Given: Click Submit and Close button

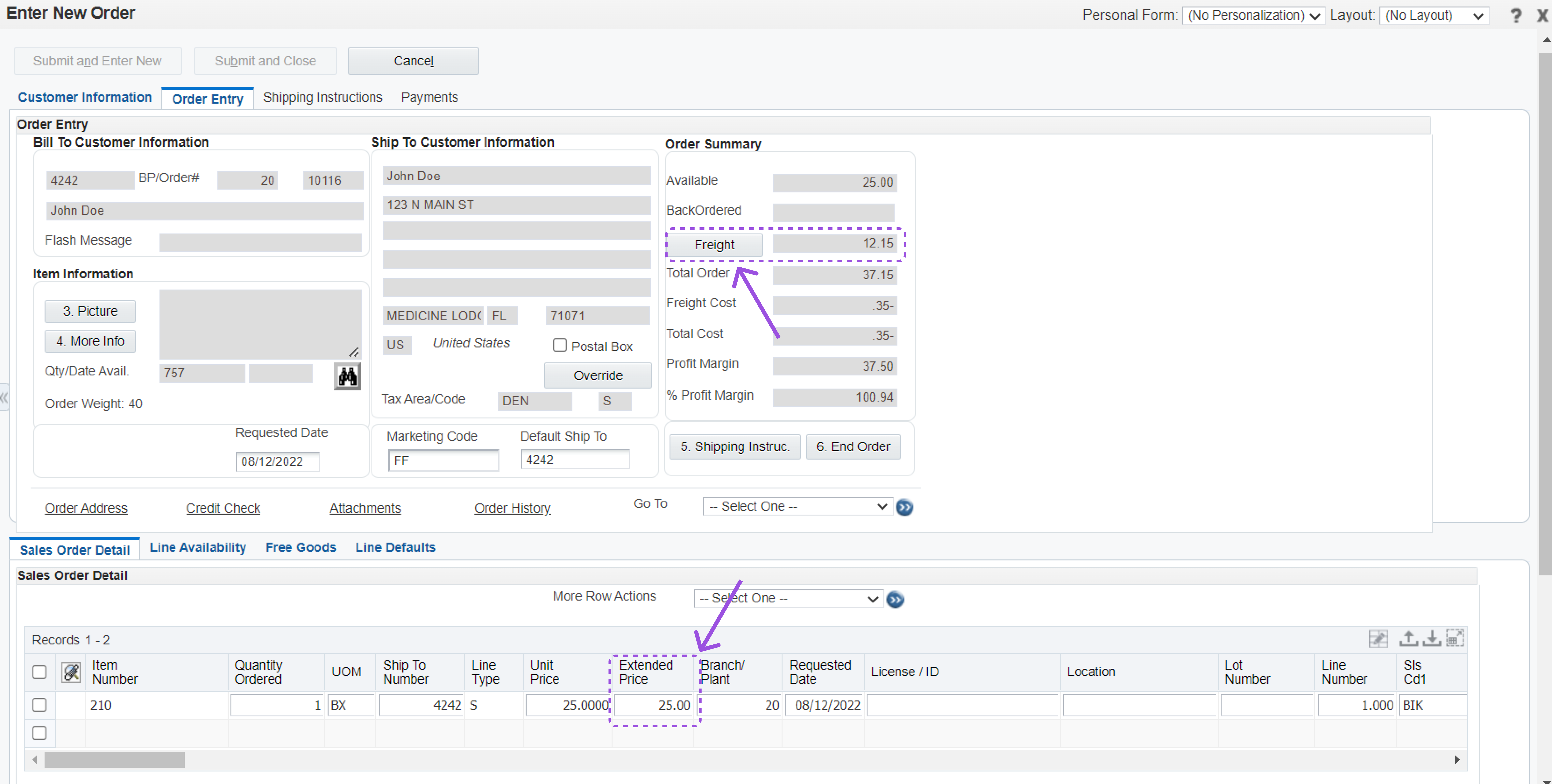Looking at the screenshot, I should coord(265,61).
